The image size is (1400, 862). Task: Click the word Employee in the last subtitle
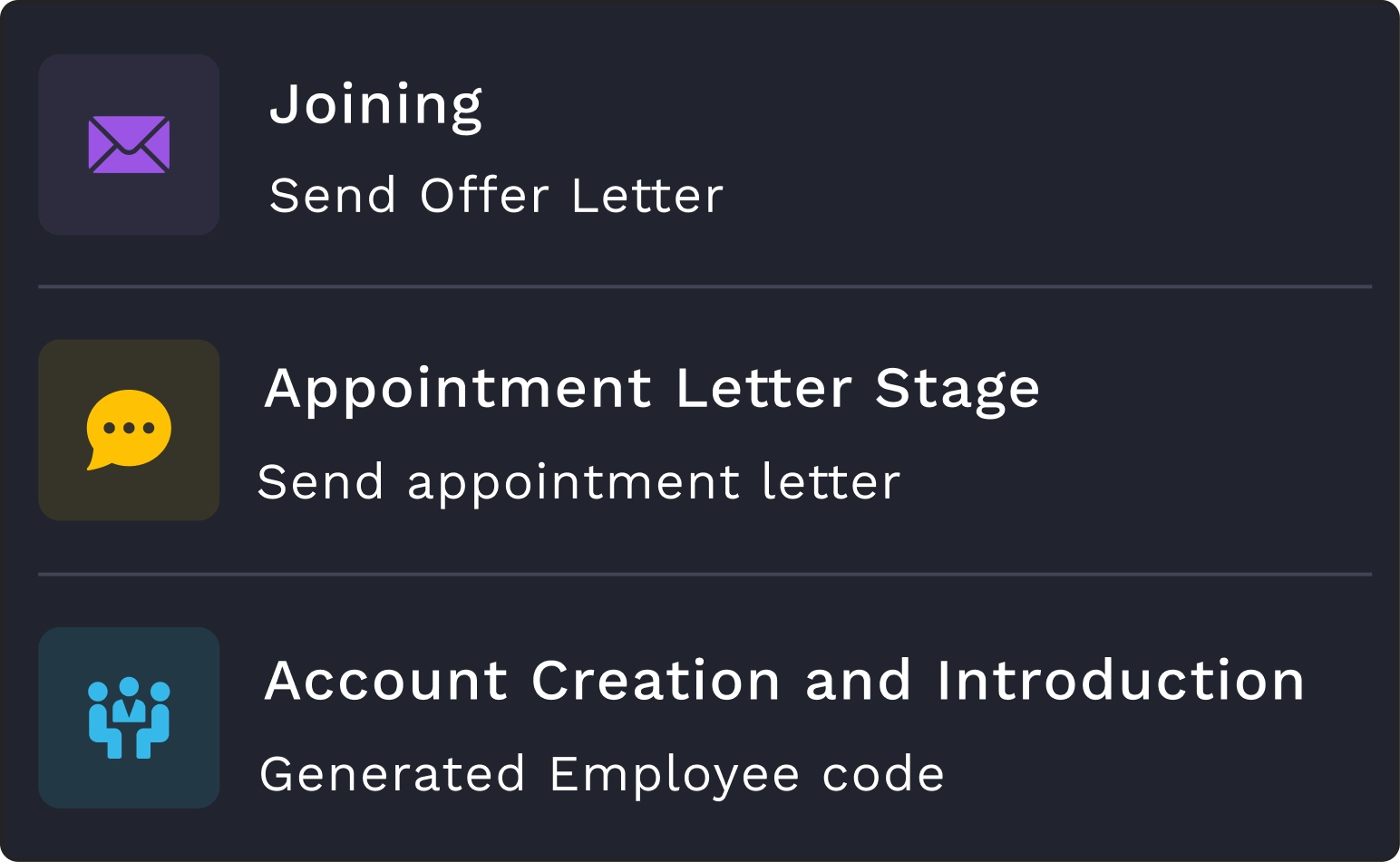pos(675,775)
